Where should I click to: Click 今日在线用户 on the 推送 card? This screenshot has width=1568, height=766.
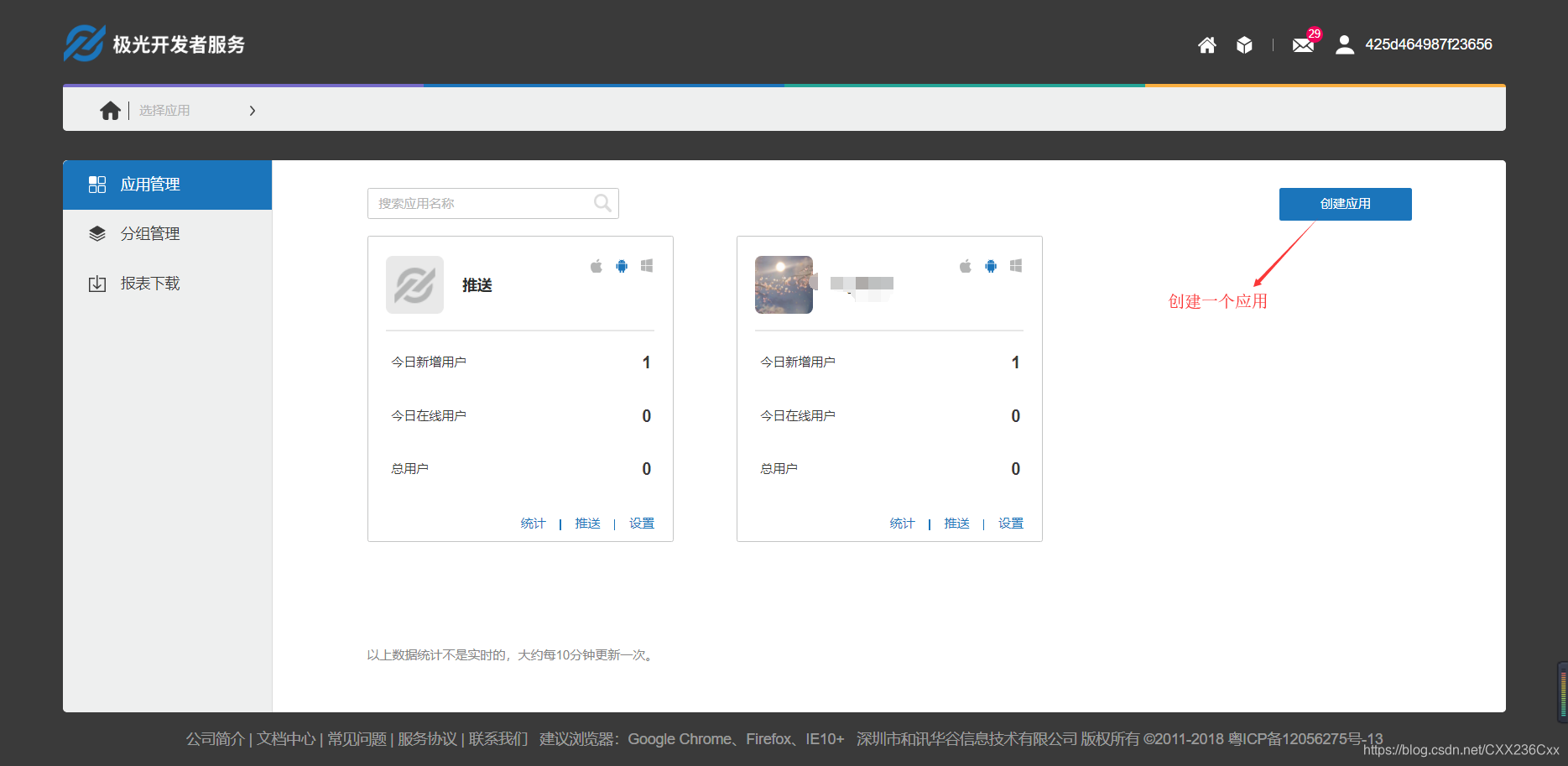pyautogui.click(x=429, y=416)
